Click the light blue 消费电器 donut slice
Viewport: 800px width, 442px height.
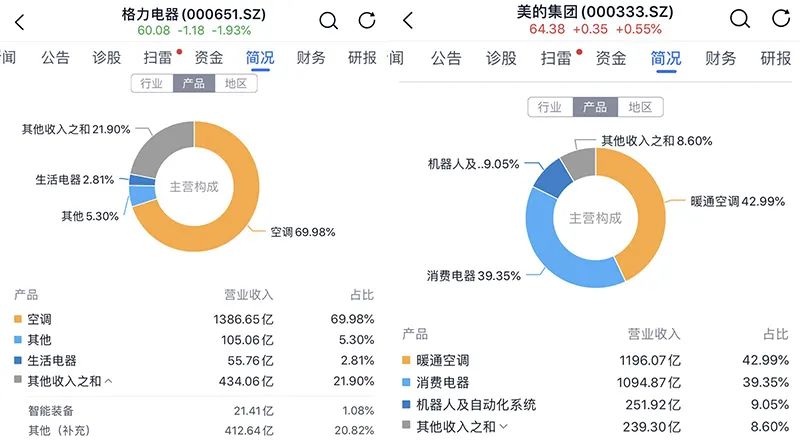point(548,248)
